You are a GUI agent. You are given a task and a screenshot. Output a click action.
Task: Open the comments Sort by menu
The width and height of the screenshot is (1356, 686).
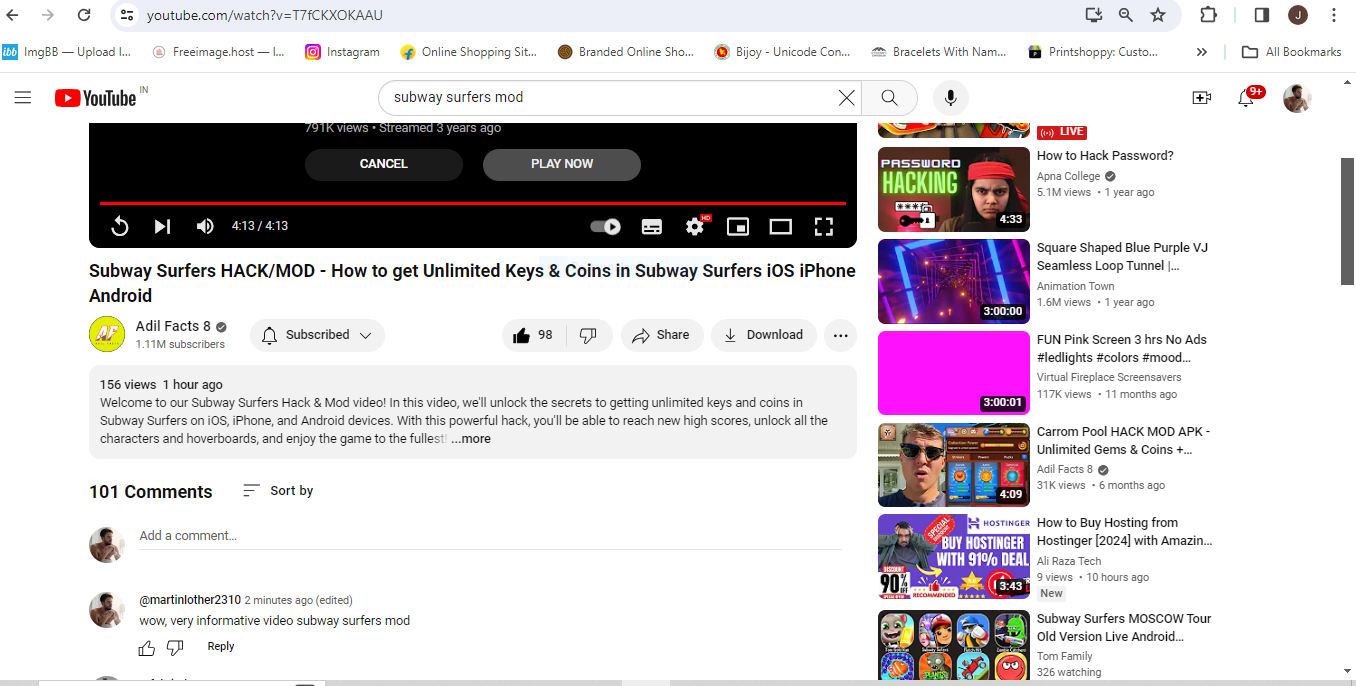coord(278,491)
